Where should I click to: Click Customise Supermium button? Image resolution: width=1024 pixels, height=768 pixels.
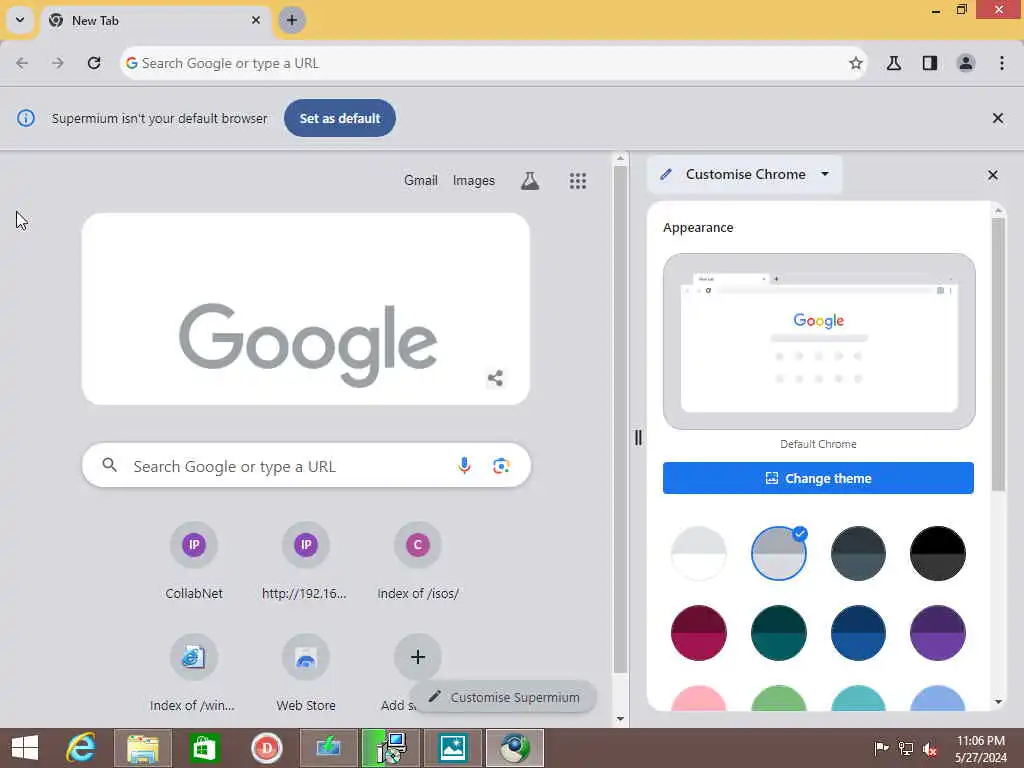tap(504, 697)
